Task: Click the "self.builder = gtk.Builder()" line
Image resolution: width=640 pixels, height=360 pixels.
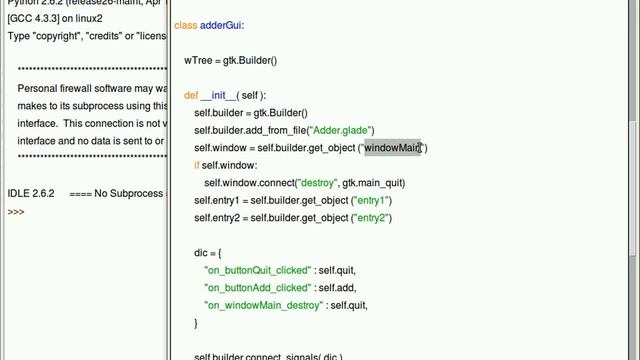Action: click(251, 113)
